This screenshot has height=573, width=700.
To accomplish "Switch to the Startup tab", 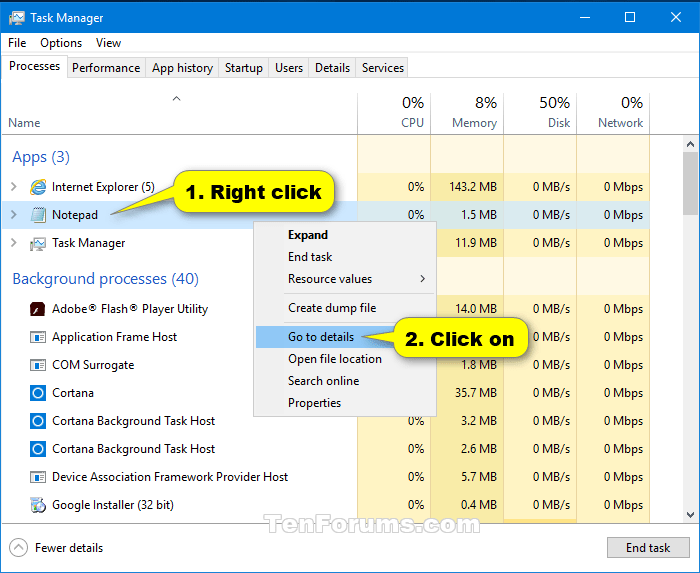I will (x=244, y=68).
